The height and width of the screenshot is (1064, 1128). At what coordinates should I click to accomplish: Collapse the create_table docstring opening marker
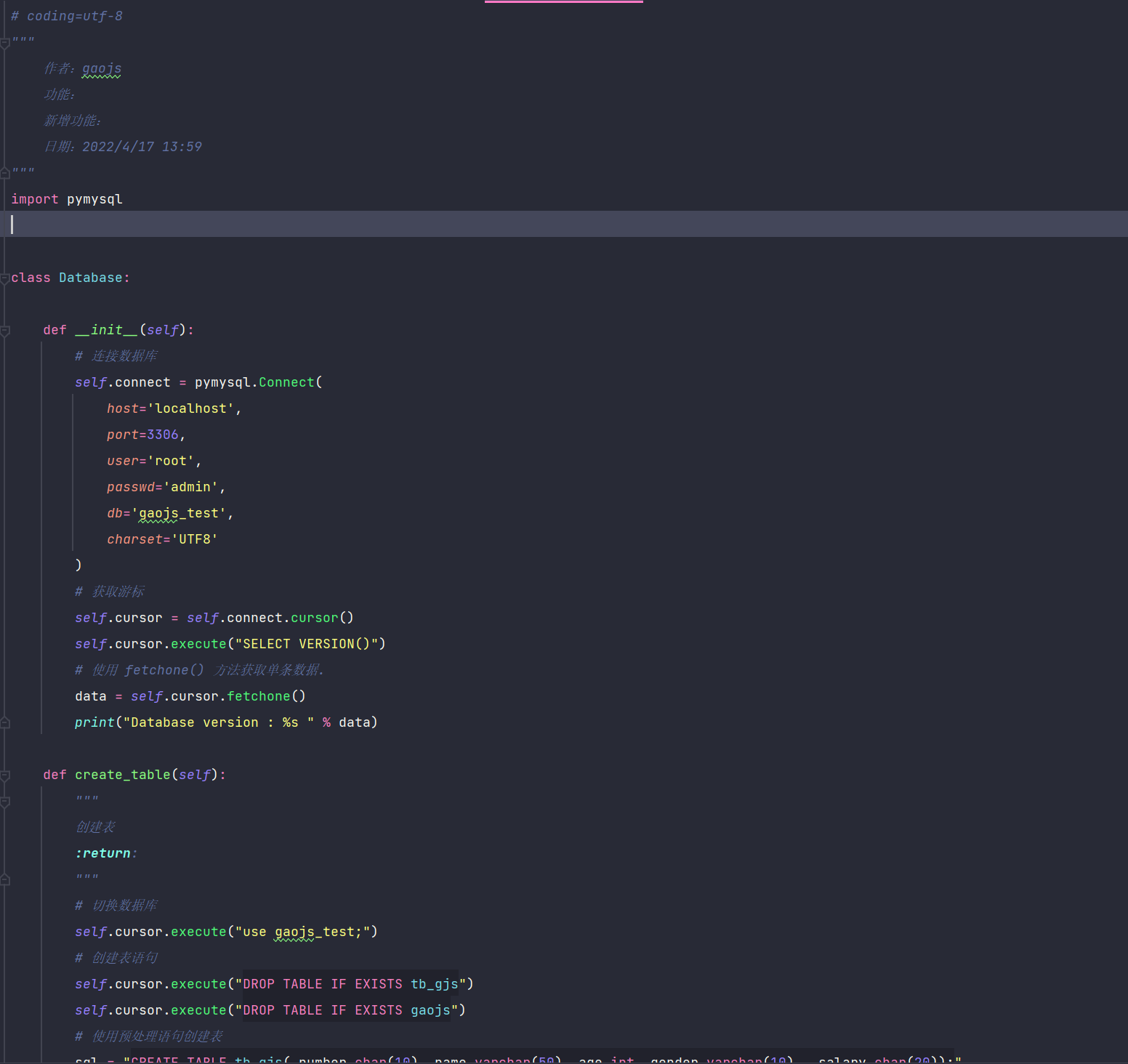[x=5, y=802]
